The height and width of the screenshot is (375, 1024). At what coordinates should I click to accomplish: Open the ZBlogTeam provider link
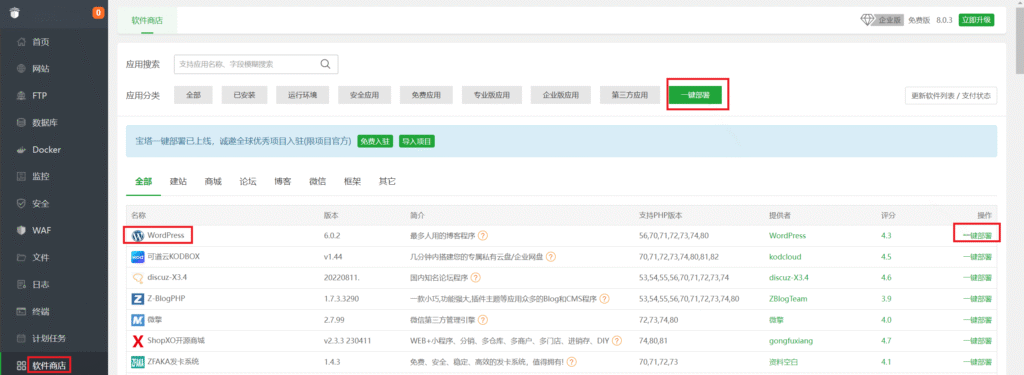[x=788, y=299]
